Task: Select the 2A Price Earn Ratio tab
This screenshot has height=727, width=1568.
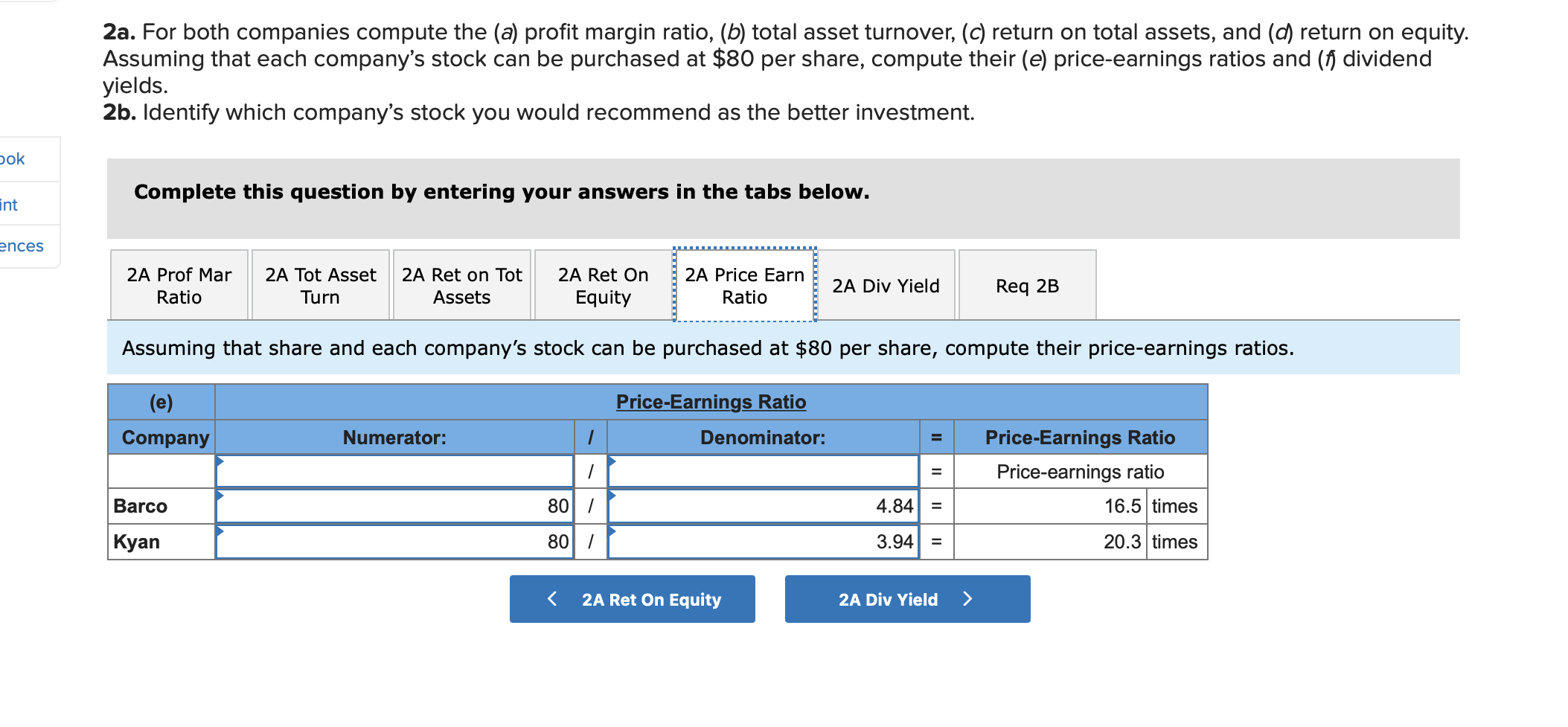Action: pyautogui.click(x=744, y=286)
